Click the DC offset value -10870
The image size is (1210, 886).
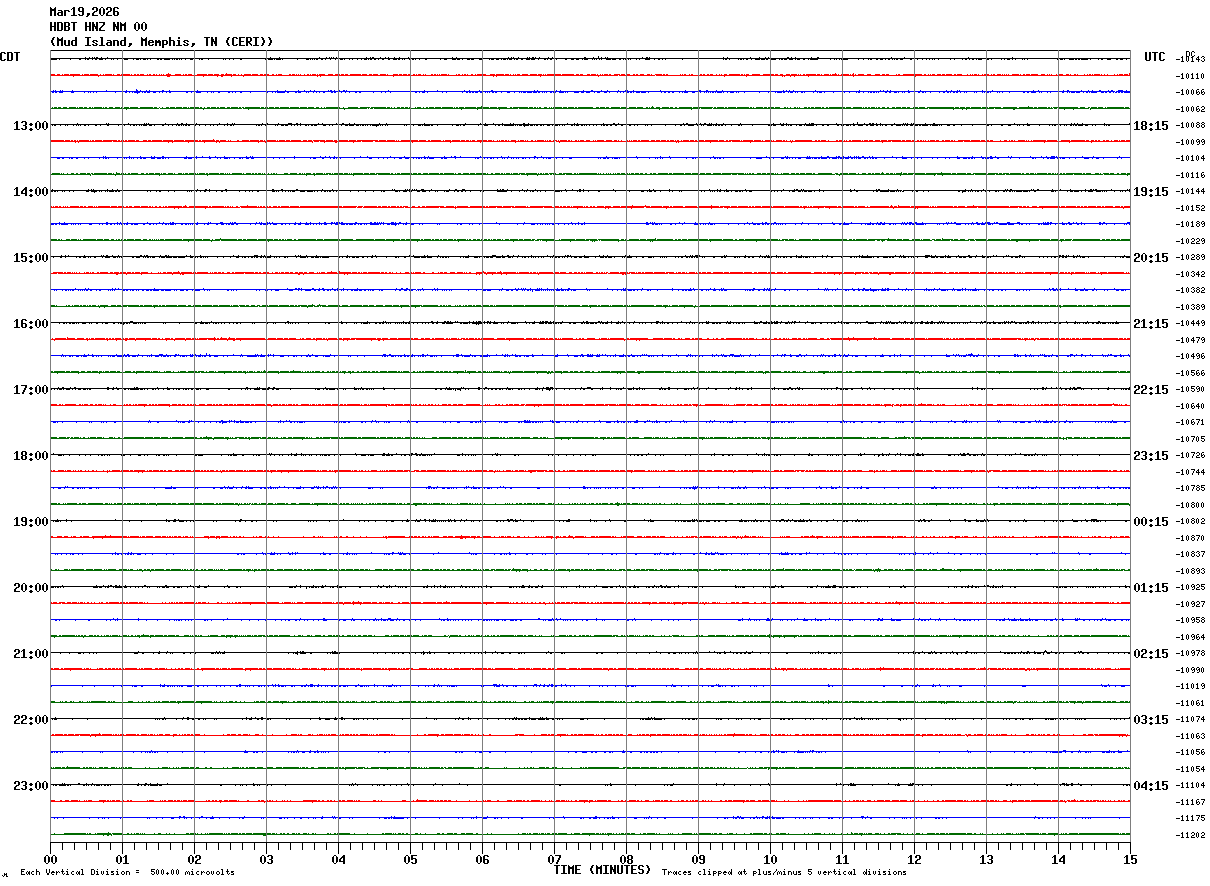click(1191, 538)
